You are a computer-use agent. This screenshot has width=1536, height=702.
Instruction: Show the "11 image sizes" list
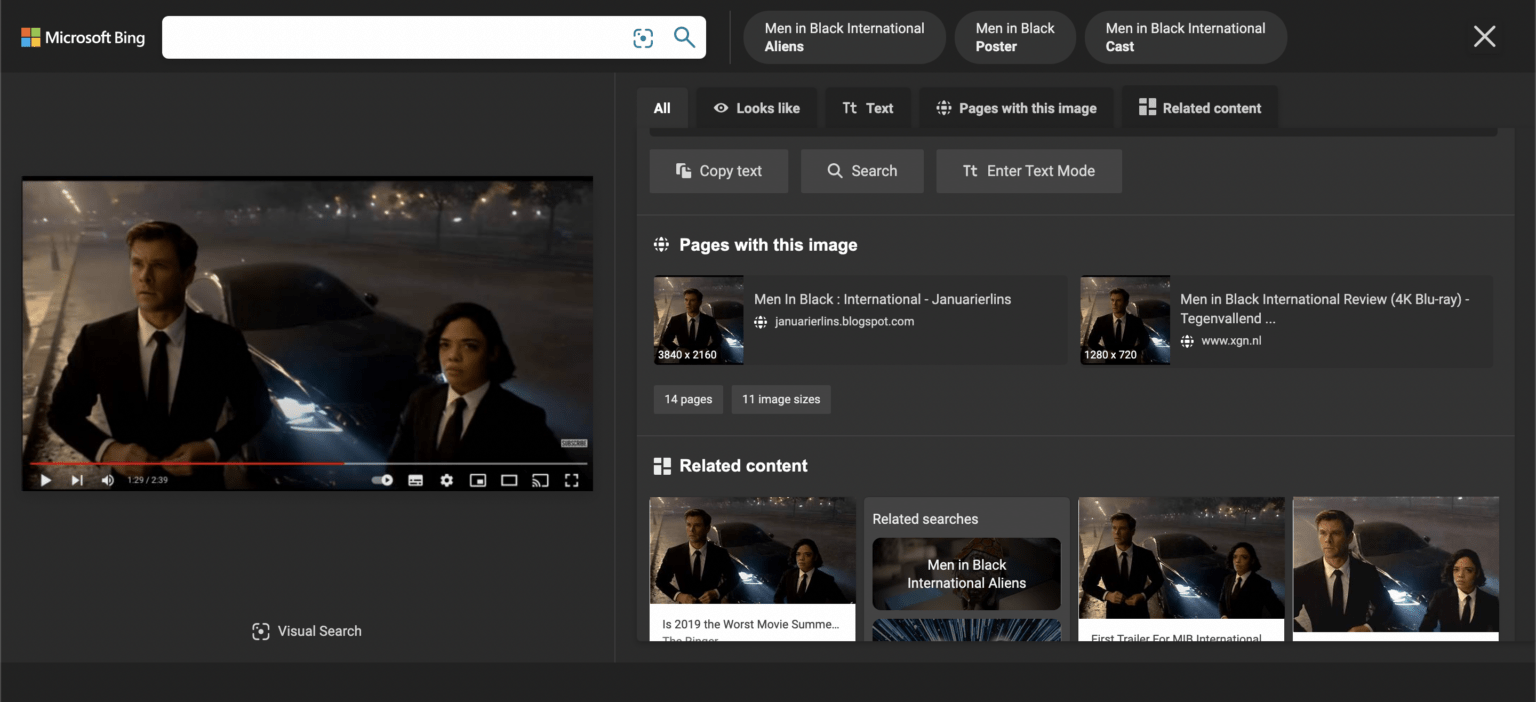click(x=781, y=399)
